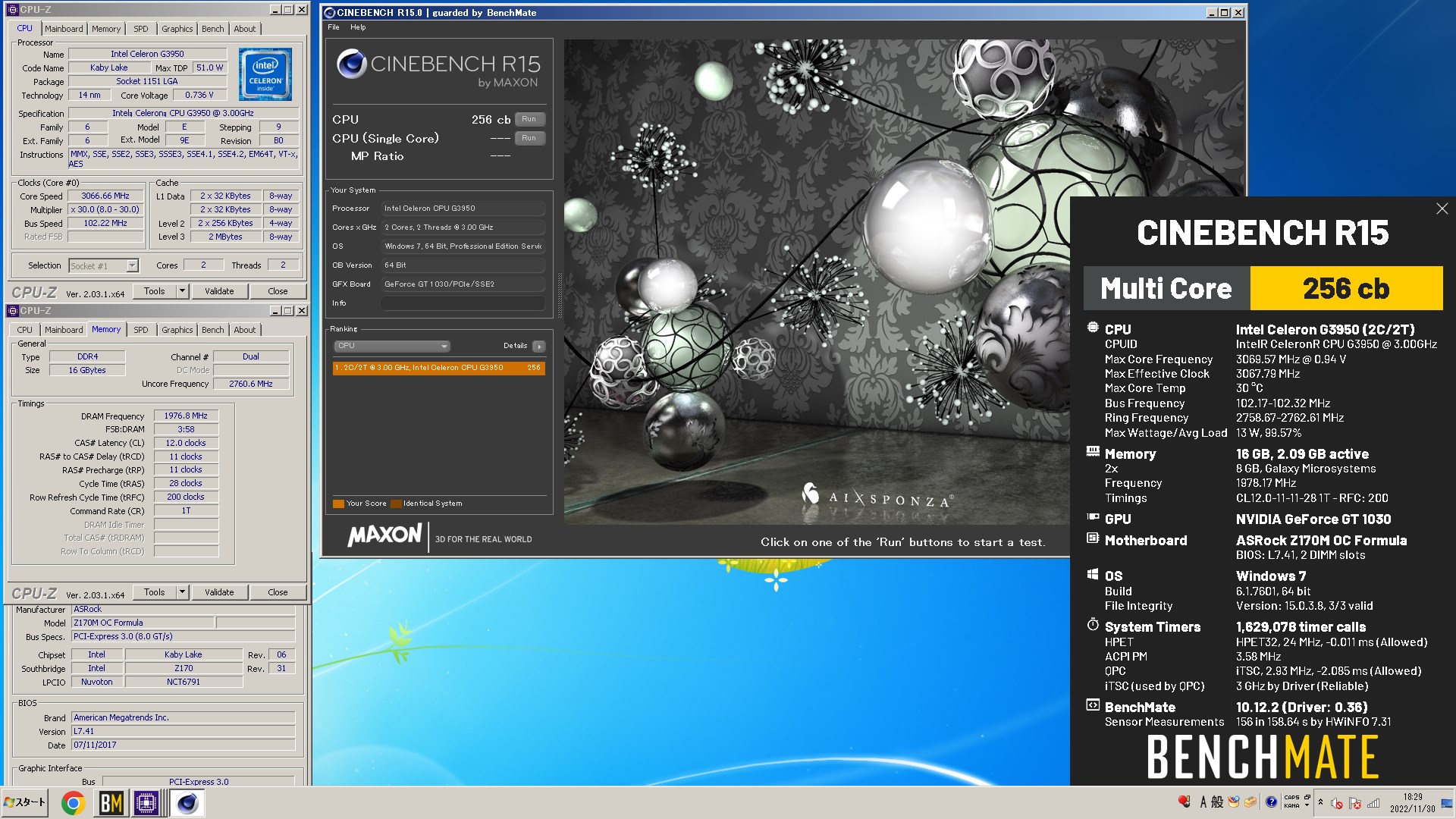Image resolution: width=1456 pixels, height=819 pixels.
Task: Click the Cinebench render preview image
Action: tap(816, 281)
